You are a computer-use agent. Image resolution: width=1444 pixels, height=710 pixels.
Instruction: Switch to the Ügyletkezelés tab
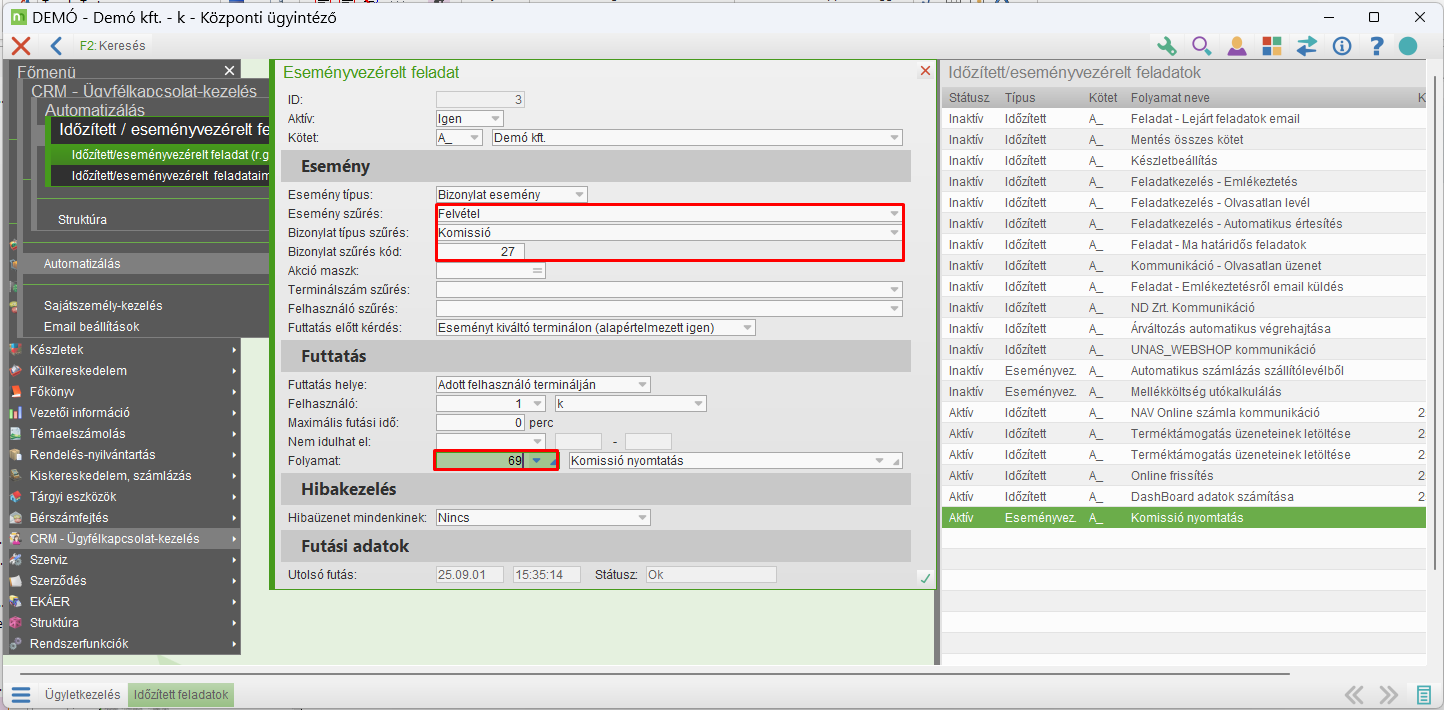coord(83,695)
